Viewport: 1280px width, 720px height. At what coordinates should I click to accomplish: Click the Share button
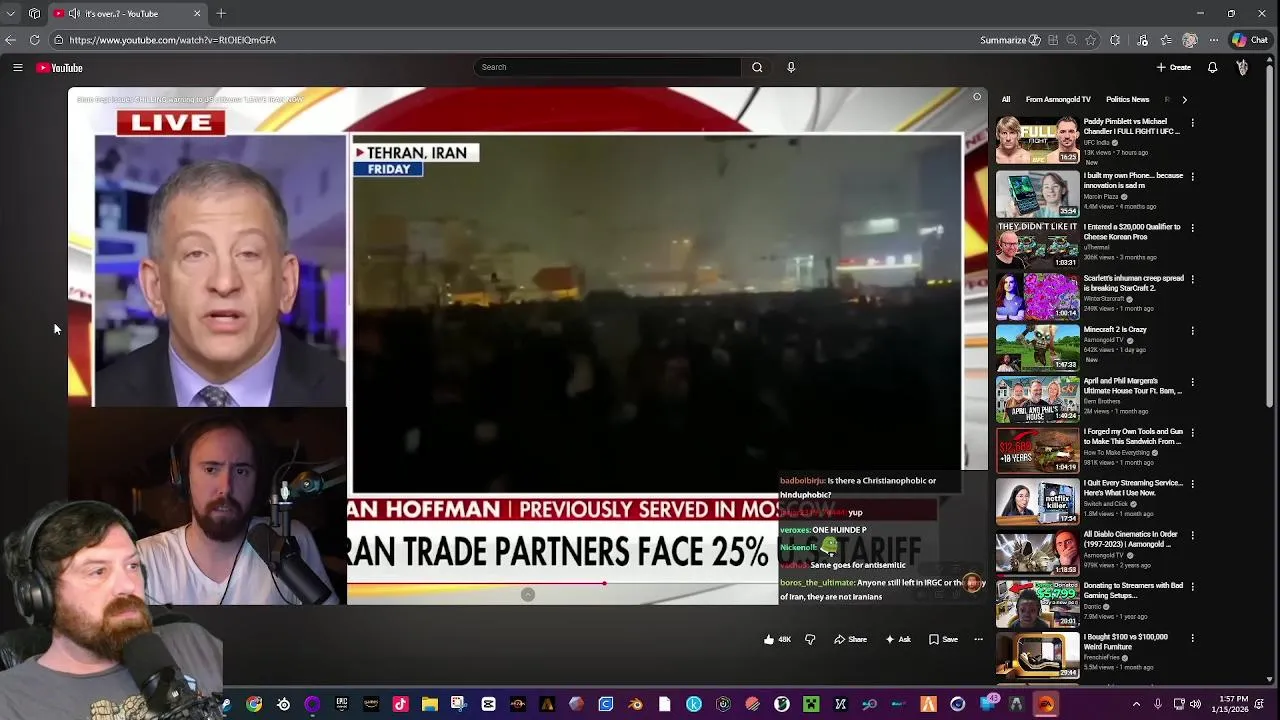pyautogui.click(x=851, y=639)
